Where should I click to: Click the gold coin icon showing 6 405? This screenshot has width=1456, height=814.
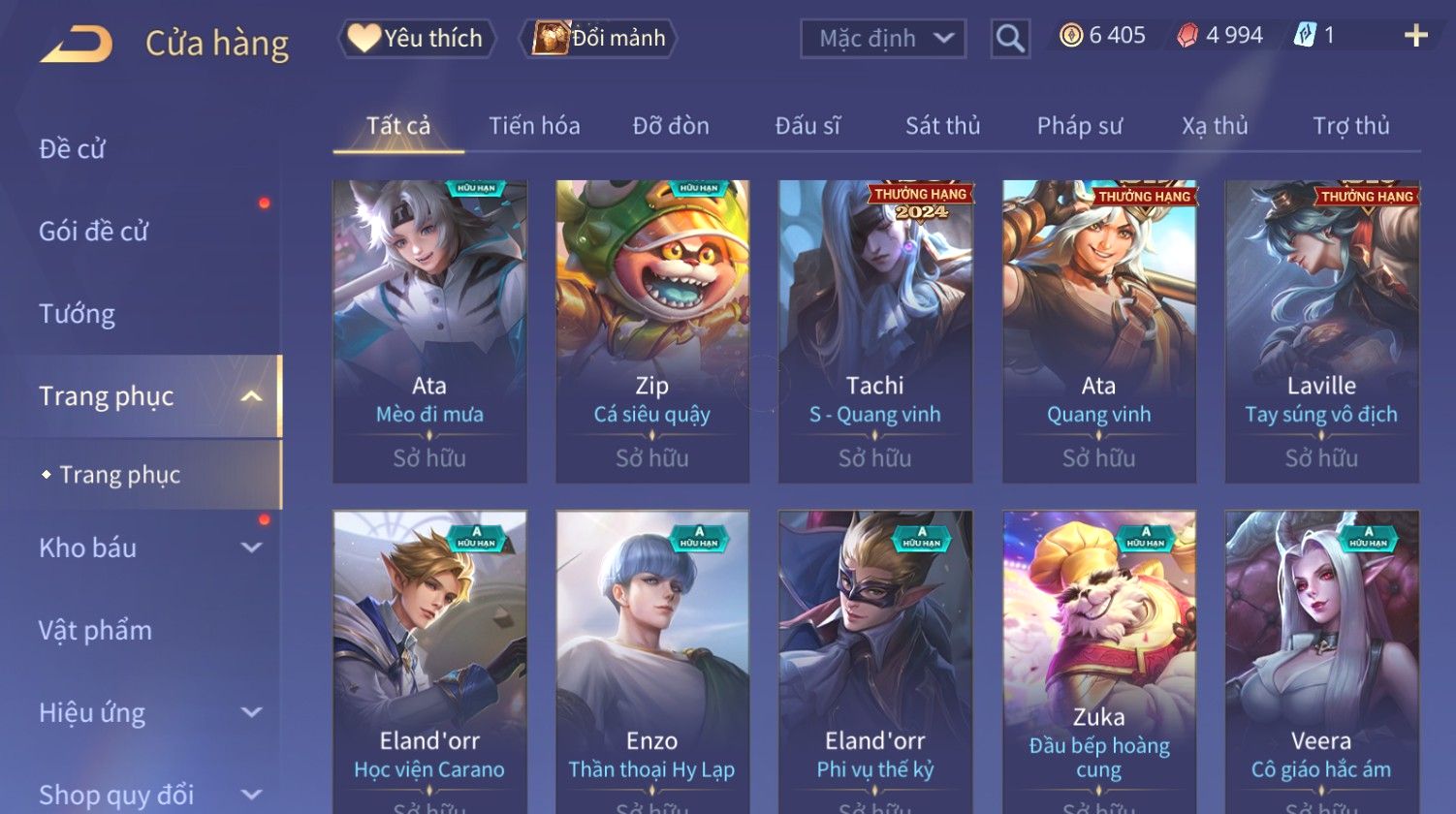pyautogui.click(x=1071, y=36)
